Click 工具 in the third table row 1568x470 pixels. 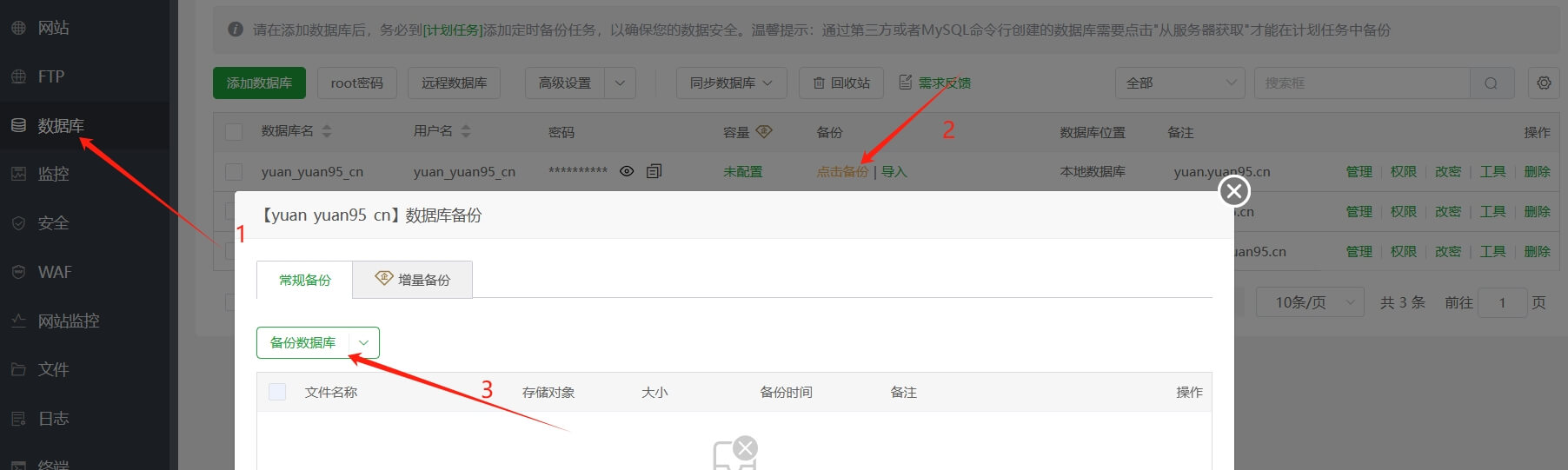tap(1493, 251)
